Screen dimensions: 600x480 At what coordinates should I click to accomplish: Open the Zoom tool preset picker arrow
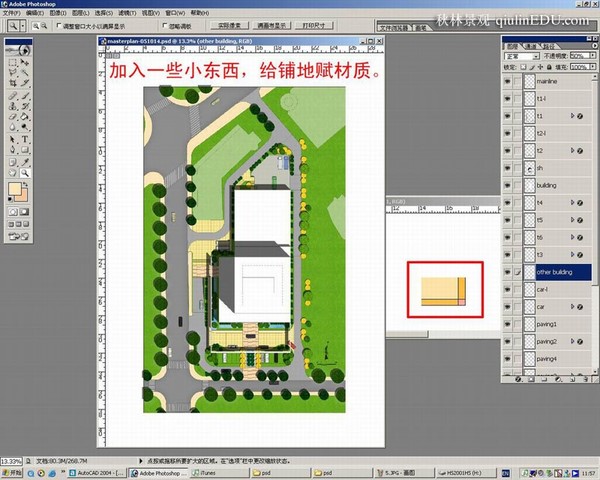[x=23, y=26]
